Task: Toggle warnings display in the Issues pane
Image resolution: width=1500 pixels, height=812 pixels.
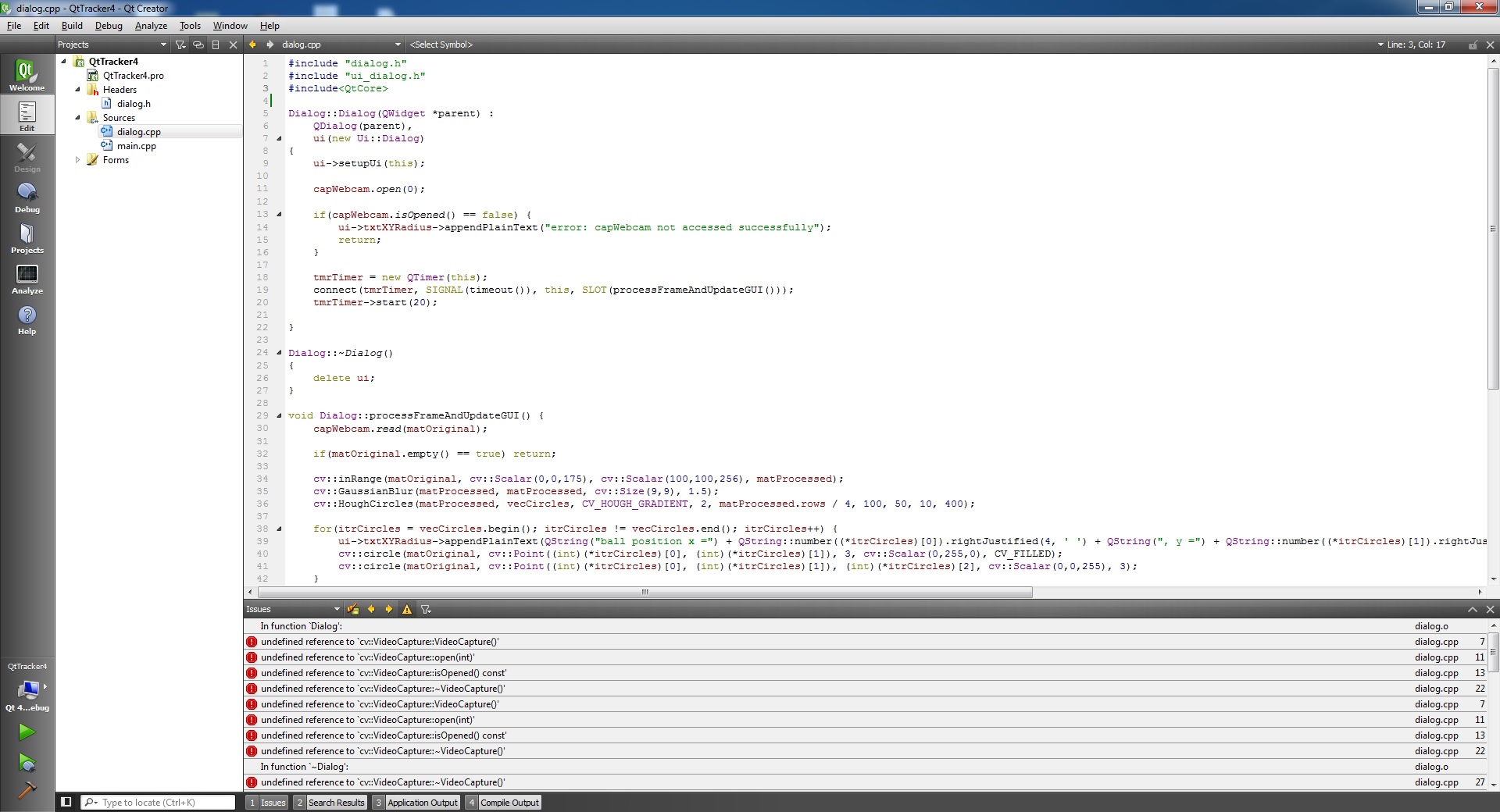Action: [x=407, y=609]
